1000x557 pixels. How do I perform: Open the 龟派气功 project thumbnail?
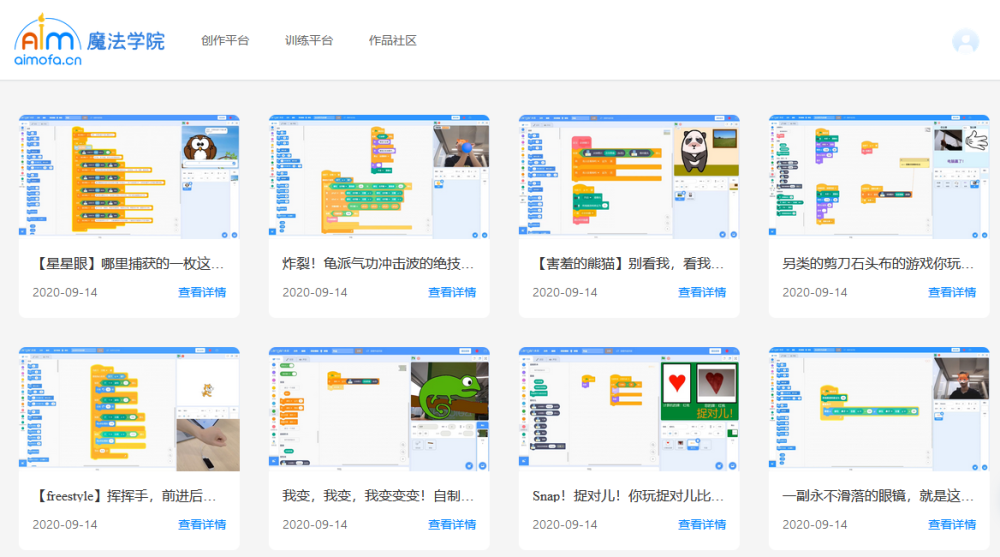tap(379, 177)
